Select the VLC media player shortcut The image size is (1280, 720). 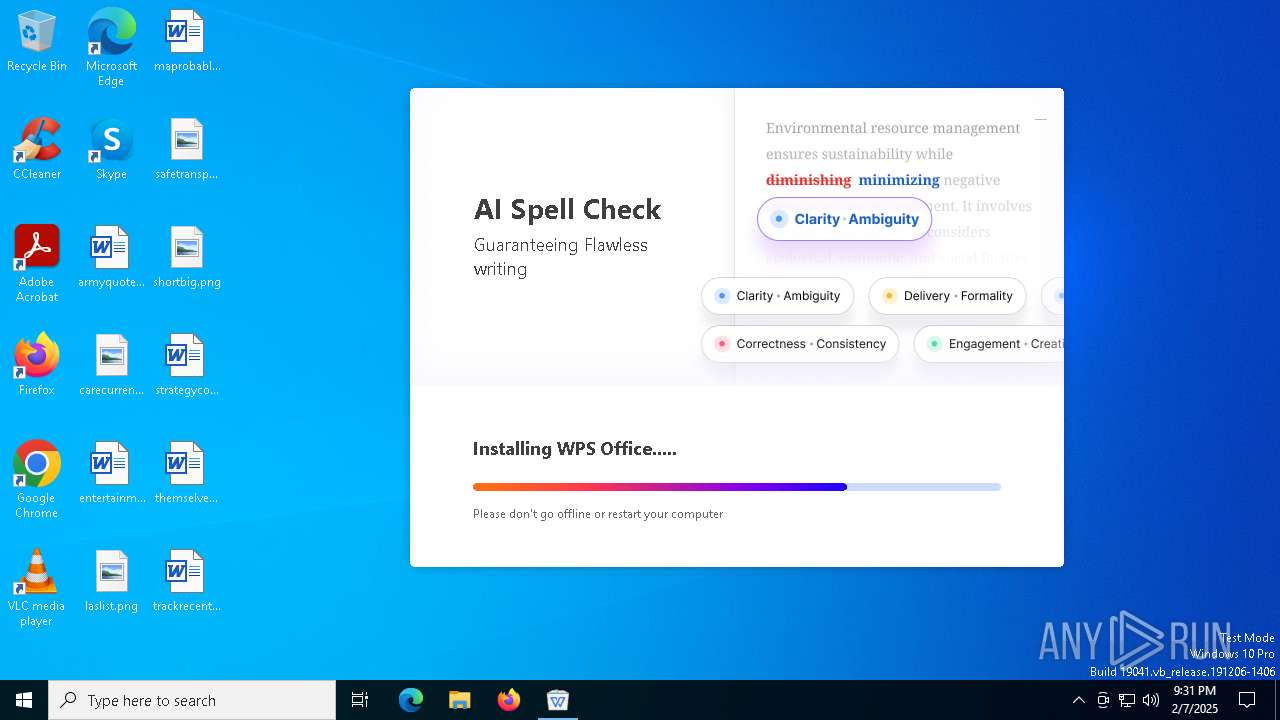tap(37, 588)
